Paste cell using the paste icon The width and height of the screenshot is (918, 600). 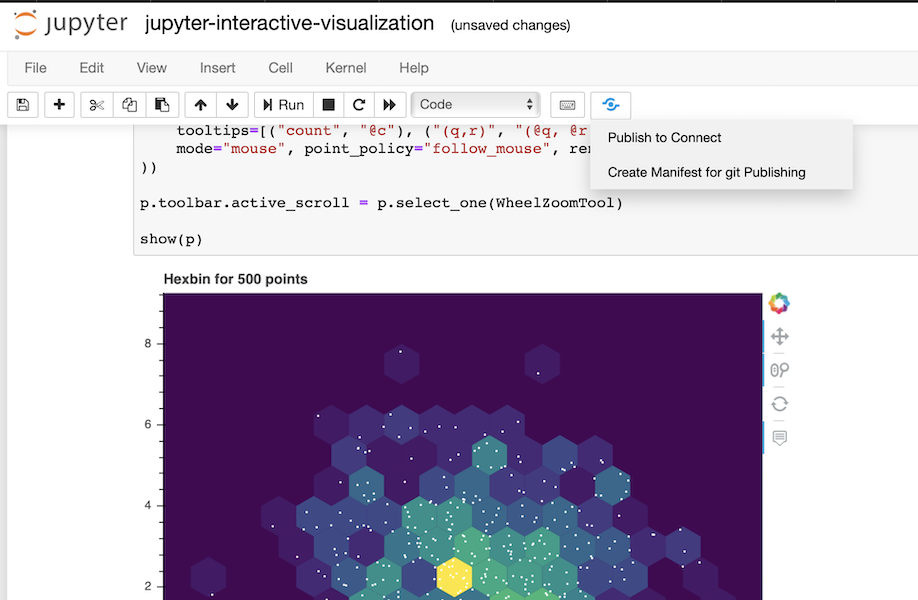[x=160, y=104]
